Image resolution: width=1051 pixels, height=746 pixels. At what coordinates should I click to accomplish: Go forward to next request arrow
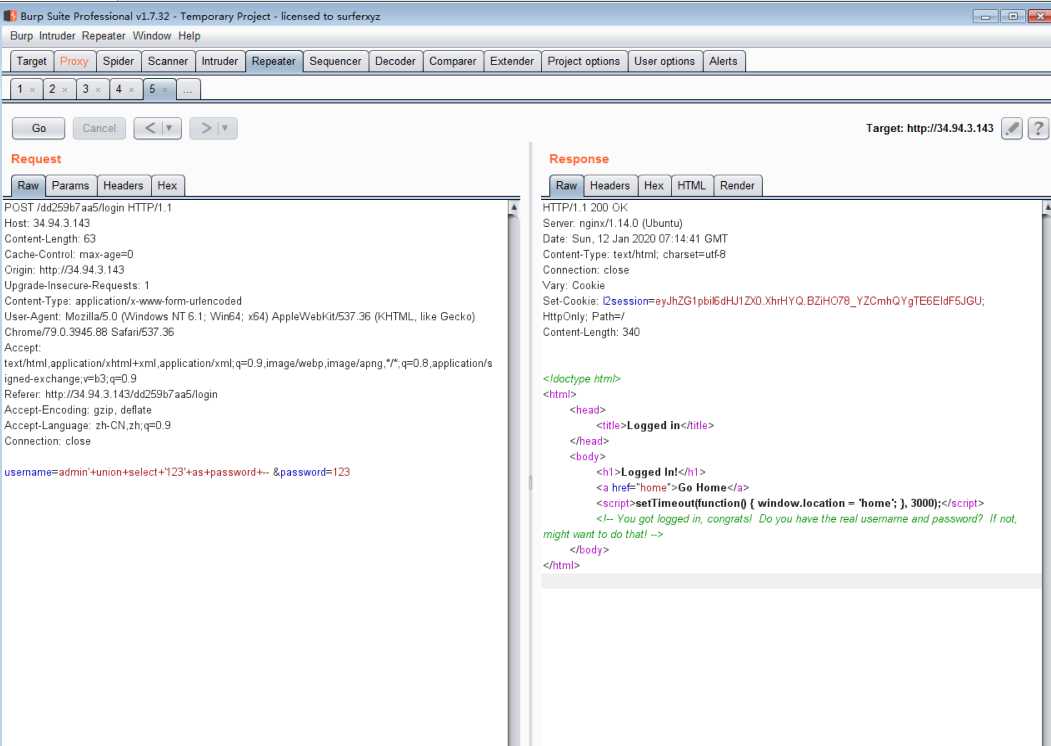[204, 128]
